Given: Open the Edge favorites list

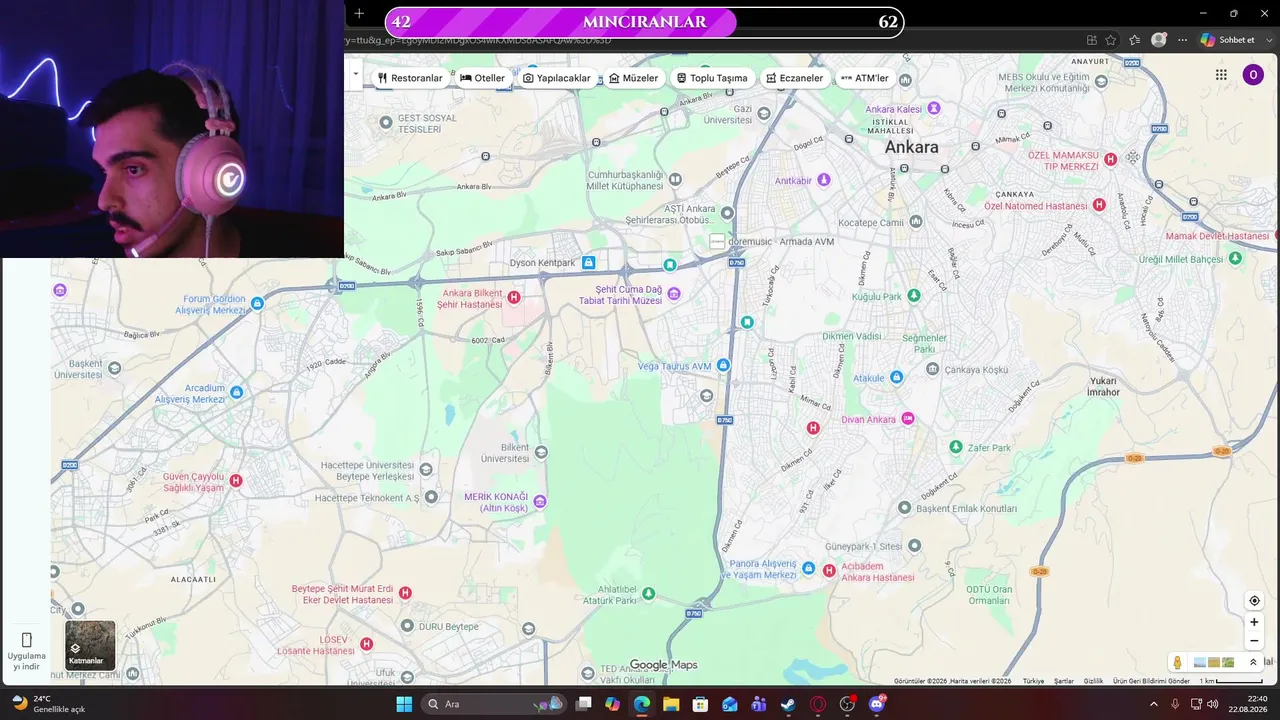Looking at the screenshot, I should [x=1134, y=40].
